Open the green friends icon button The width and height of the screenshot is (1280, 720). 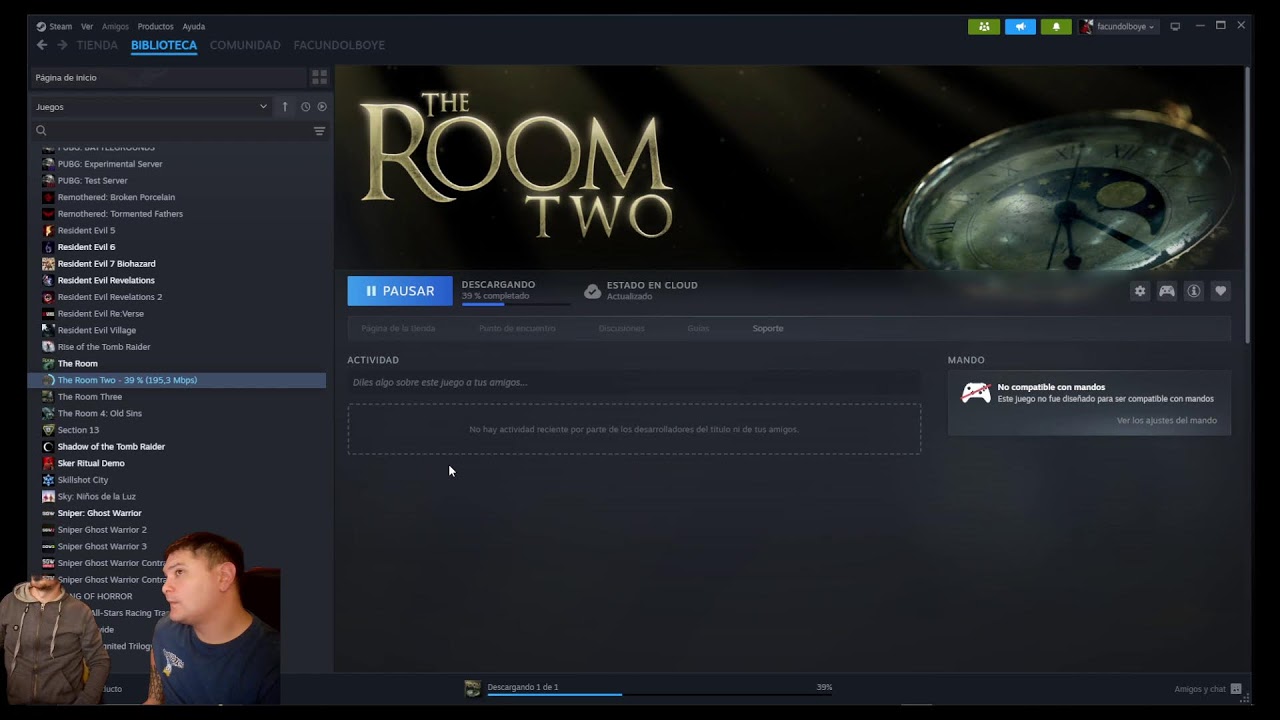pos(984,27)
